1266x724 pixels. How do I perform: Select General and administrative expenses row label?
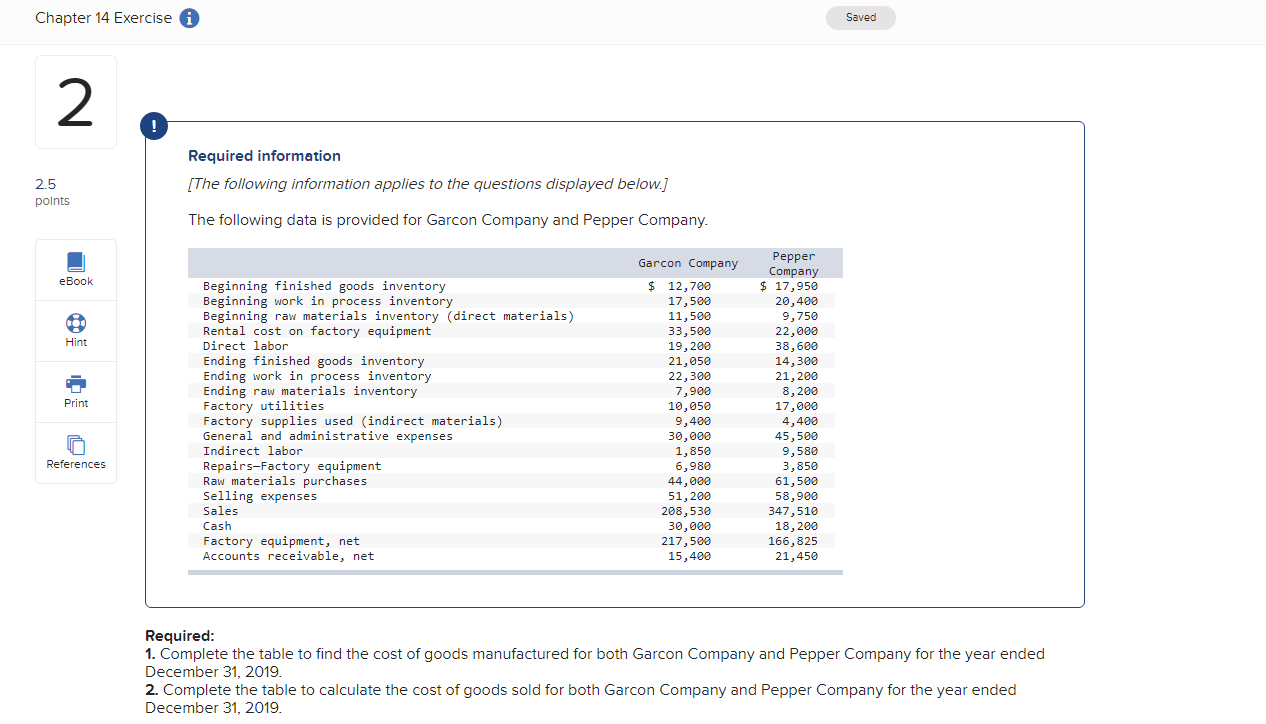click(x=327, y=436)
